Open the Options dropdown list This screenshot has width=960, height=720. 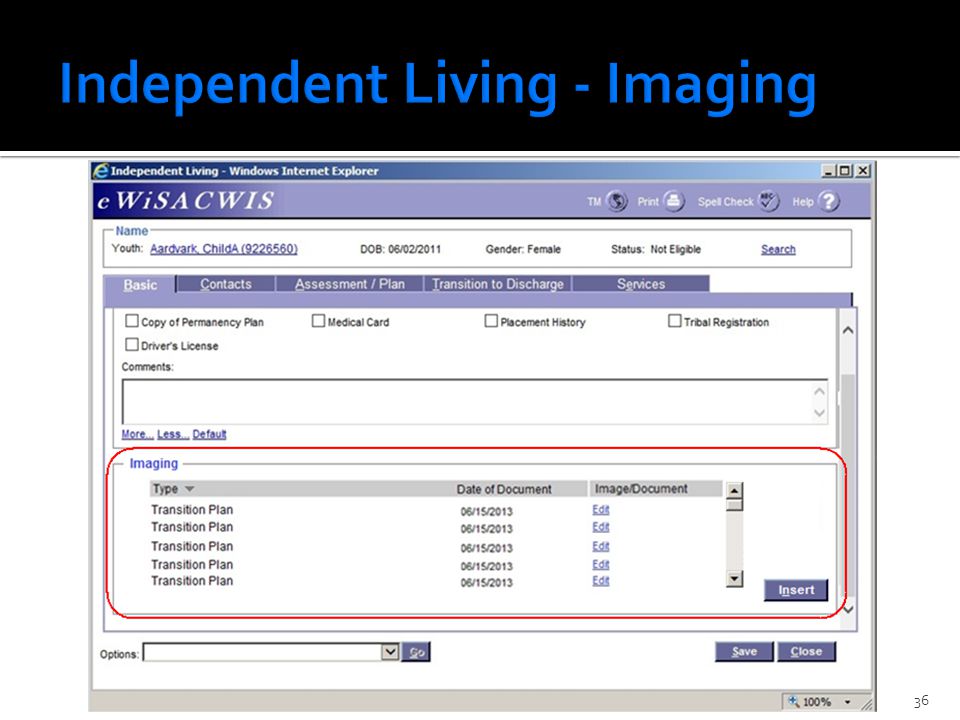(390, 652)
